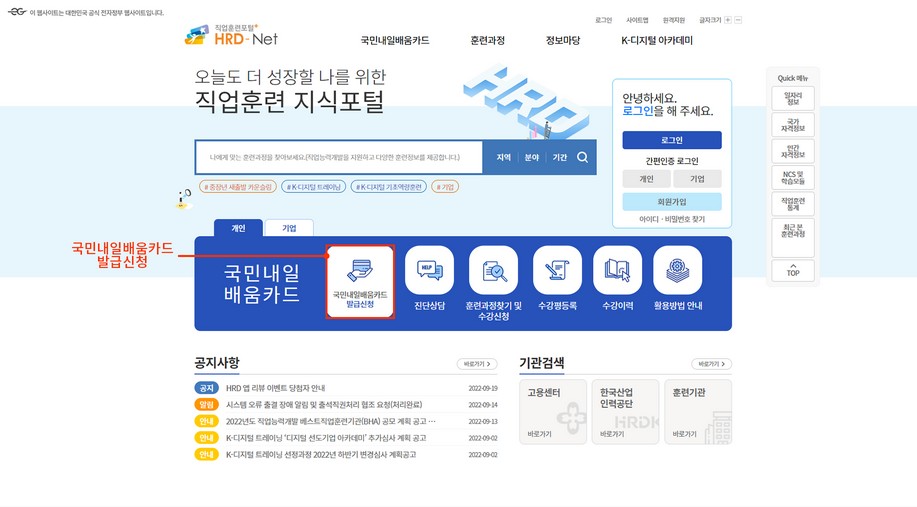The image size is (917, 507).
Task: Click the TOP arrow button
Action: click(x=793, y=271)
